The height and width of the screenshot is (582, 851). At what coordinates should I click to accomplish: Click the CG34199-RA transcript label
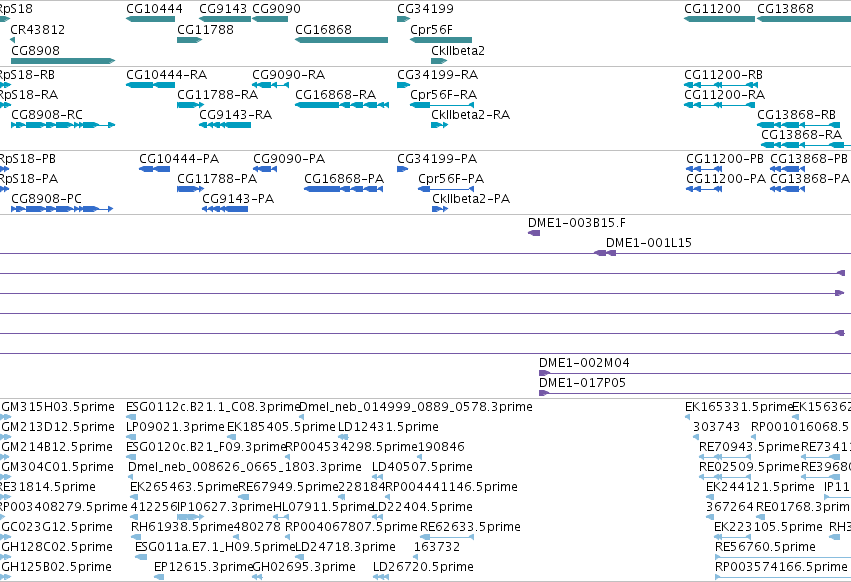[x=437, y=74]
